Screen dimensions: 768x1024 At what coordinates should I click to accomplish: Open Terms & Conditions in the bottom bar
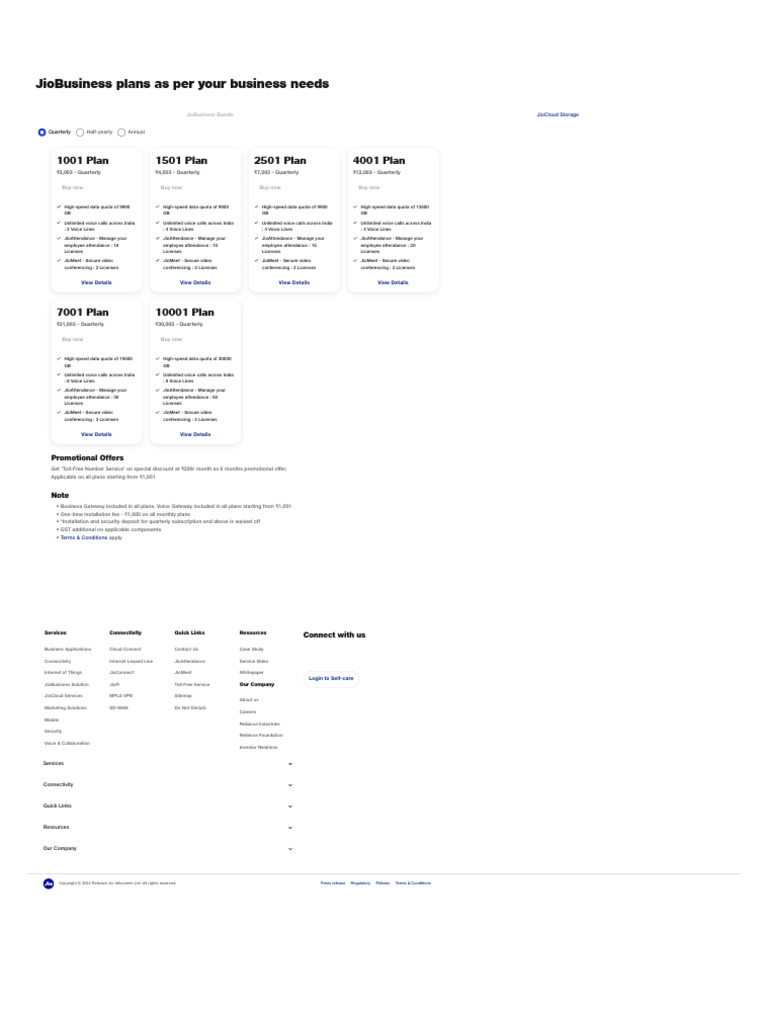click(x=413, y=883)
